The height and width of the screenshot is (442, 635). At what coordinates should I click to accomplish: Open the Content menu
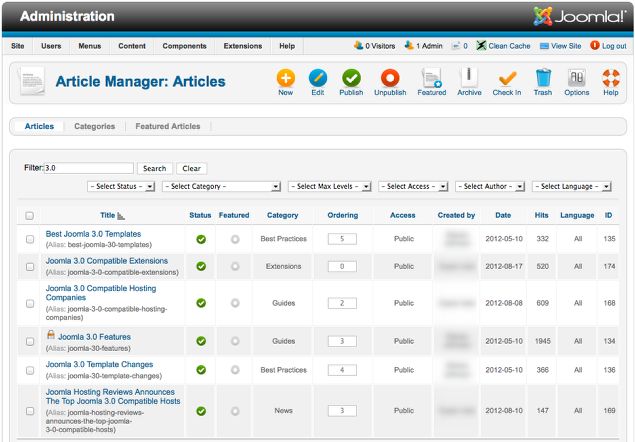pyautogui.click(x=132, y=46)
